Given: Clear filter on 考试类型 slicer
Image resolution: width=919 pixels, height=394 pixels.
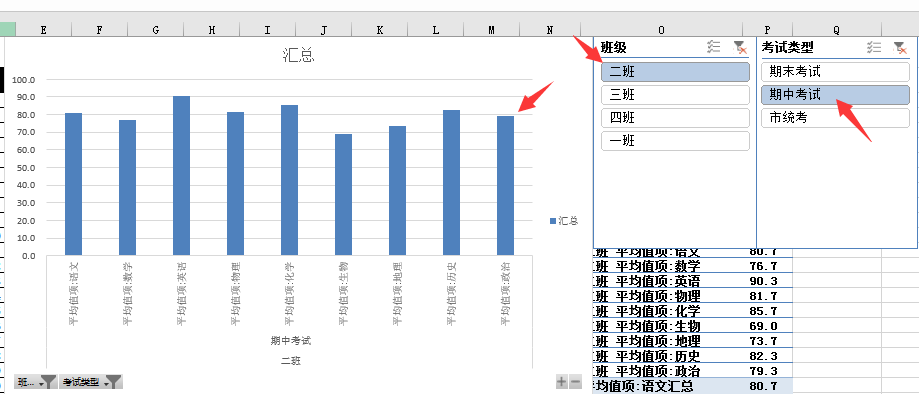Looking at the screenshot, I should [900, 47].
